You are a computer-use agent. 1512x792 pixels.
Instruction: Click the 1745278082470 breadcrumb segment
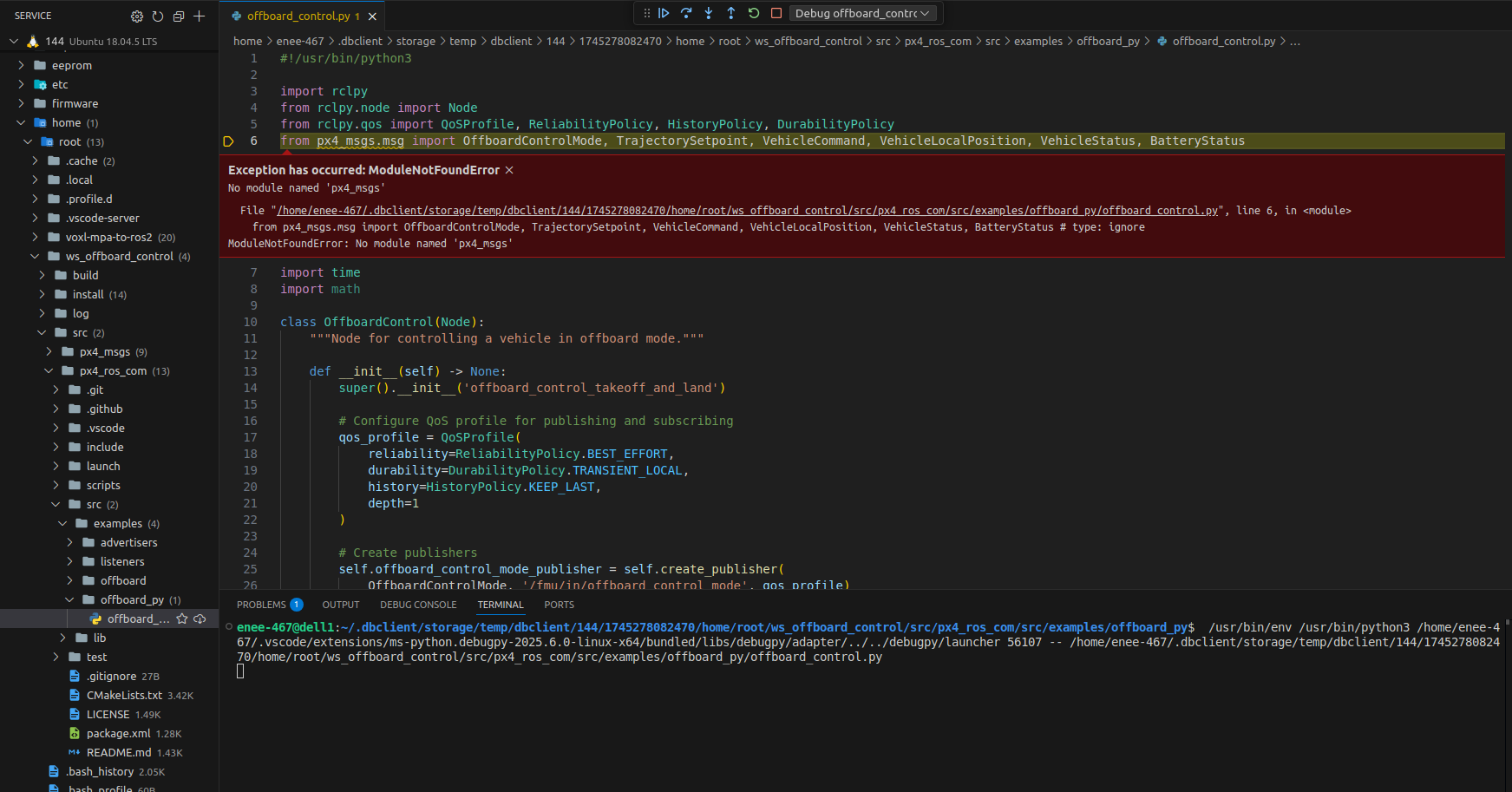pos(620,41)
